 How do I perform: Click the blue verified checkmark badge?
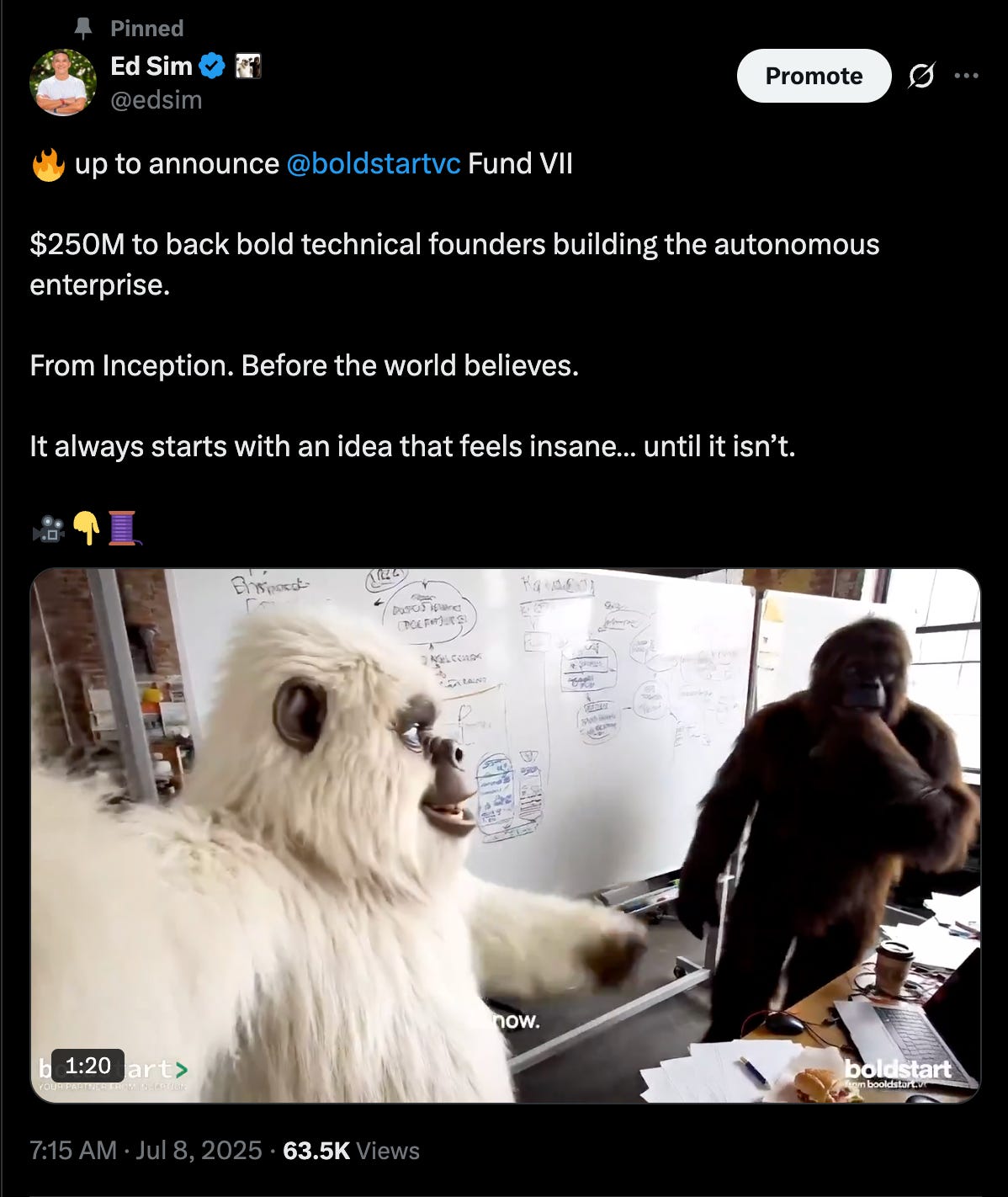[213, 66]
